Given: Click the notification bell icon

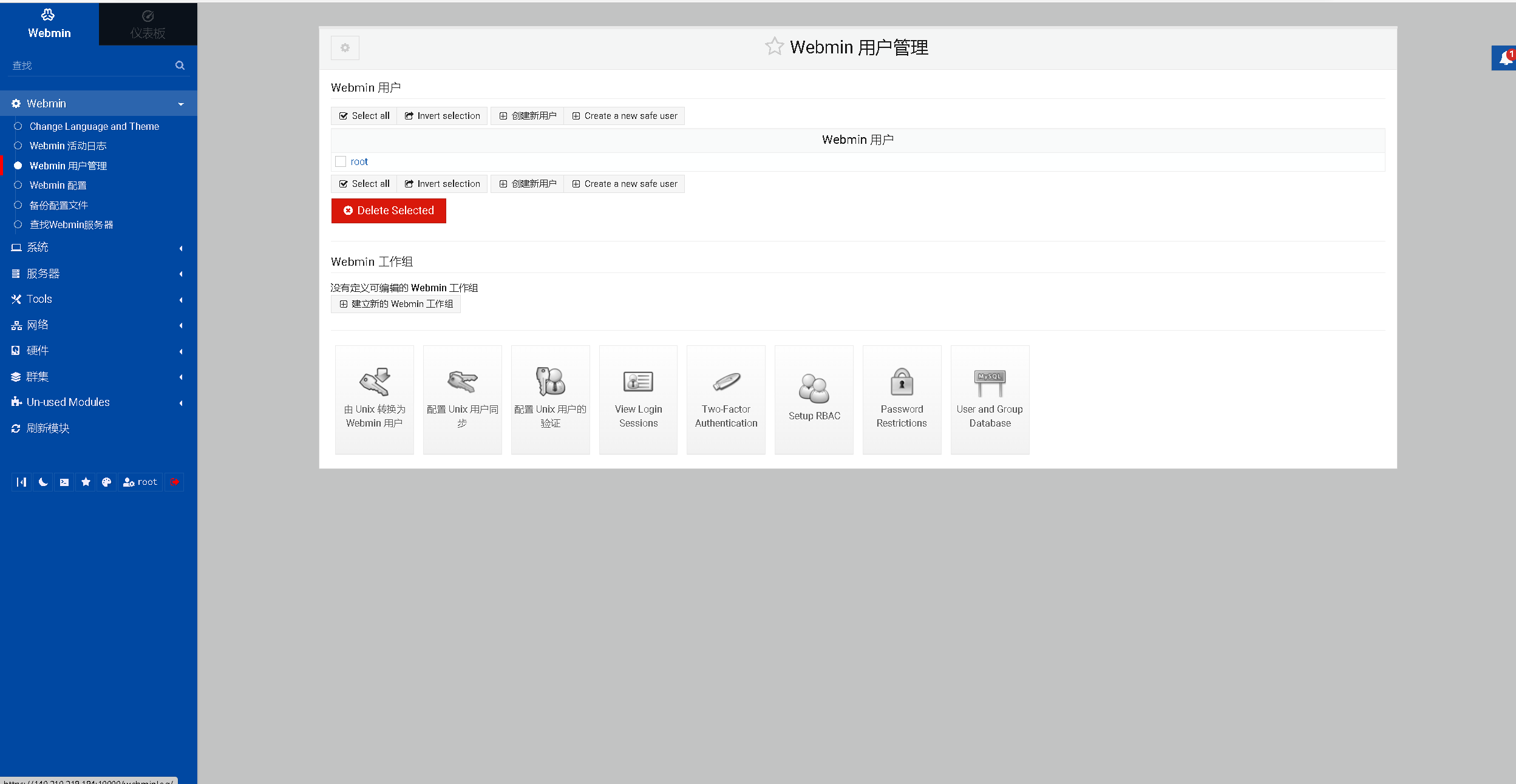Looking at the screenshot, I should (1505, 58).
